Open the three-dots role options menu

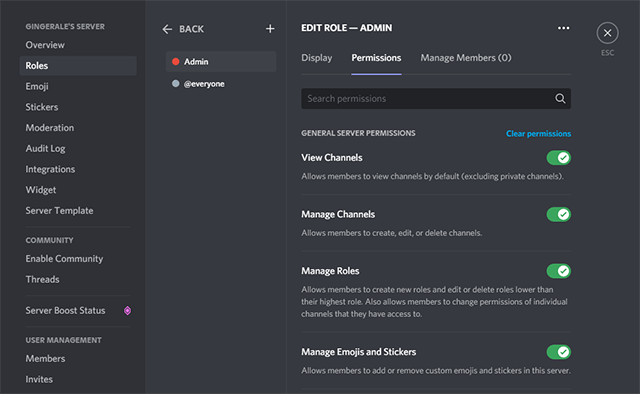click(x=563, y=28)
